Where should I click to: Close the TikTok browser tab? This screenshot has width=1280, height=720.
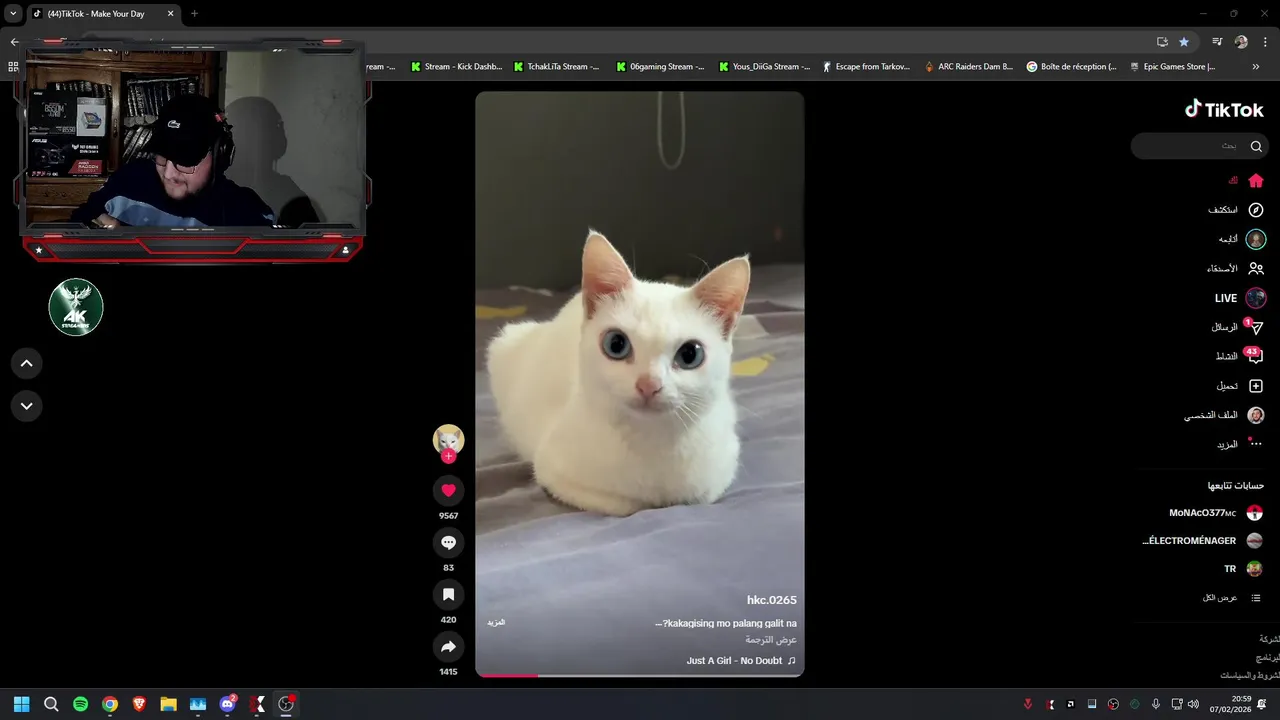click(170, 14)
